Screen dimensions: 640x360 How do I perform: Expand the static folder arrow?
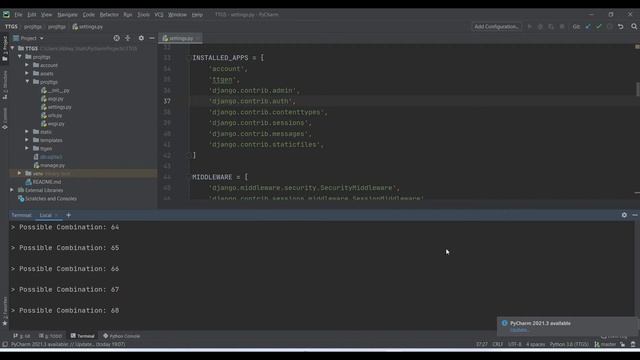(x=27, y=132)
